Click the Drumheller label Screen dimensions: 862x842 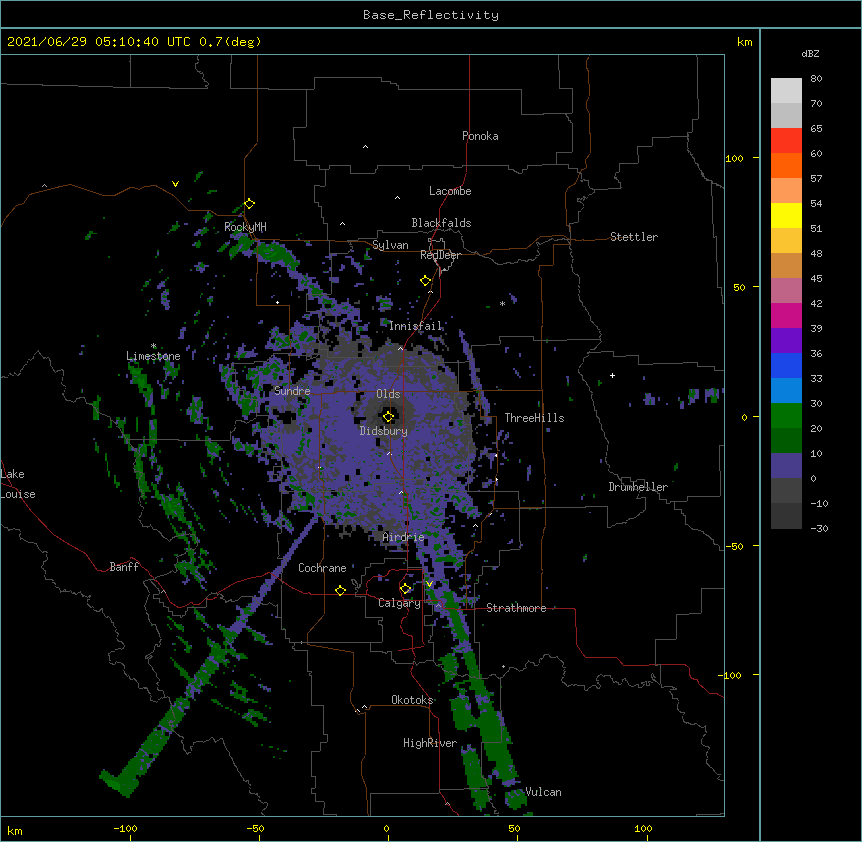[x=638, y=487]
